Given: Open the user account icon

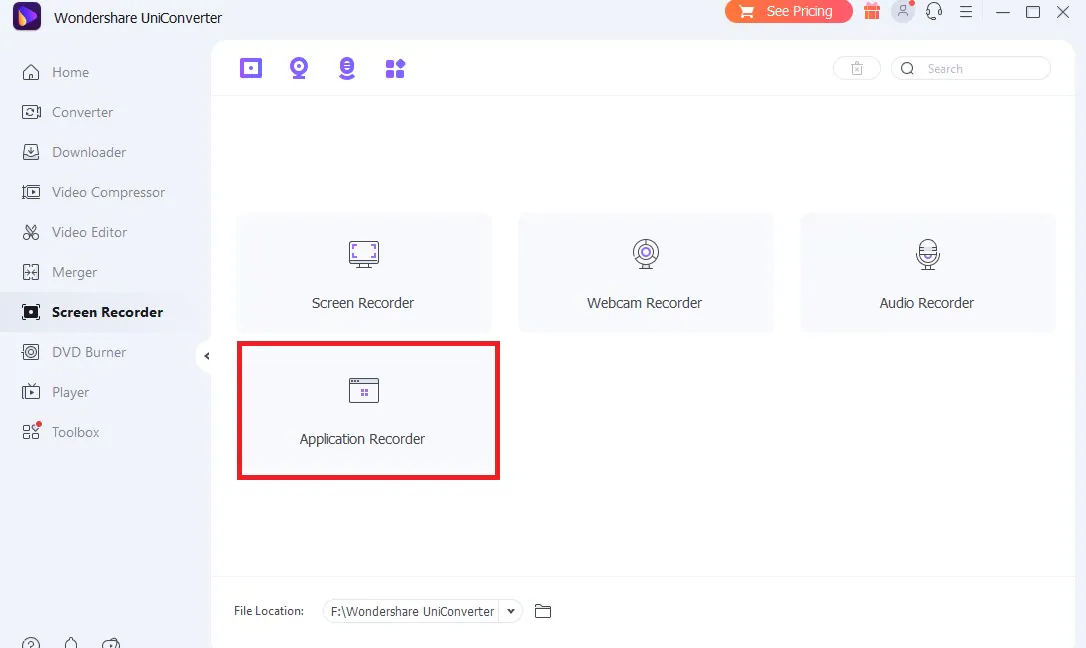Looking at the screenshot, I should [902, 11].
